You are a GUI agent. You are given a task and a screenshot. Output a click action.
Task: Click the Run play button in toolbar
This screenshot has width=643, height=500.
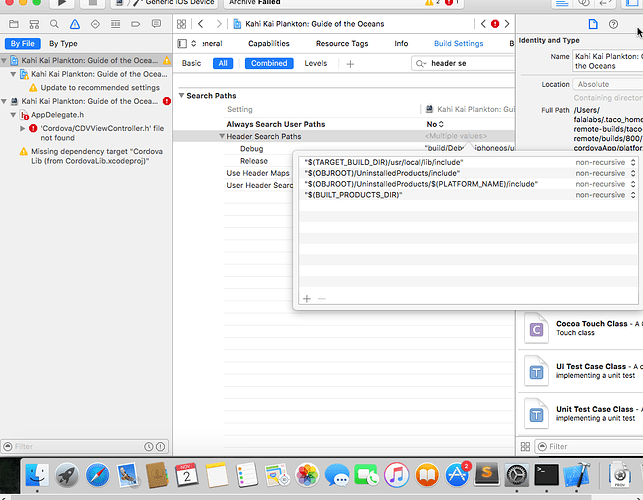point(62,3)
